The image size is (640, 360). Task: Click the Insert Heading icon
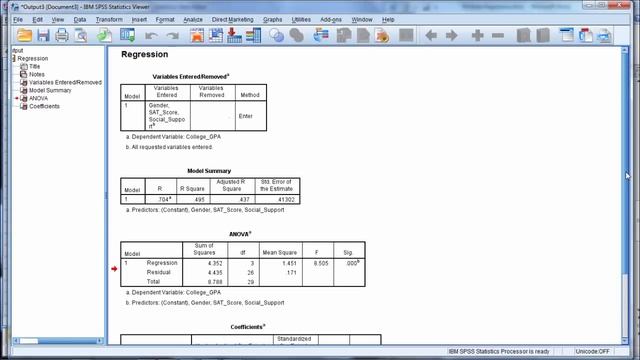(x=567, y=36)
